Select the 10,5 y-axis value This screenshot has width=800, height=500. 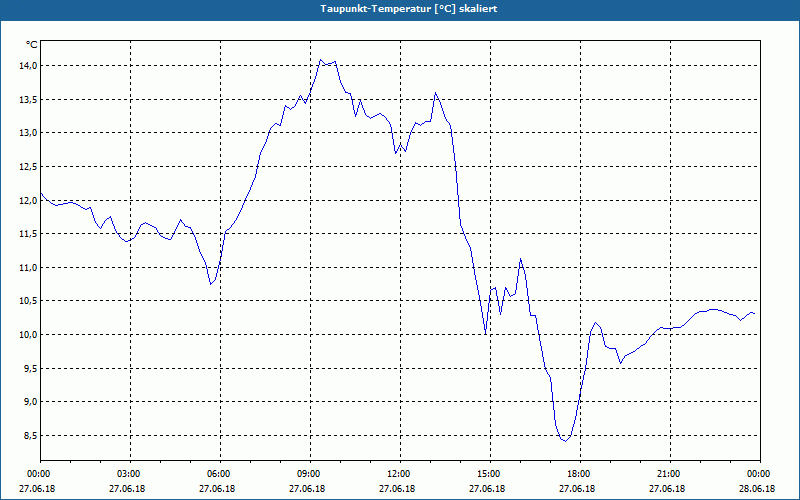click(x=28, y=301)
